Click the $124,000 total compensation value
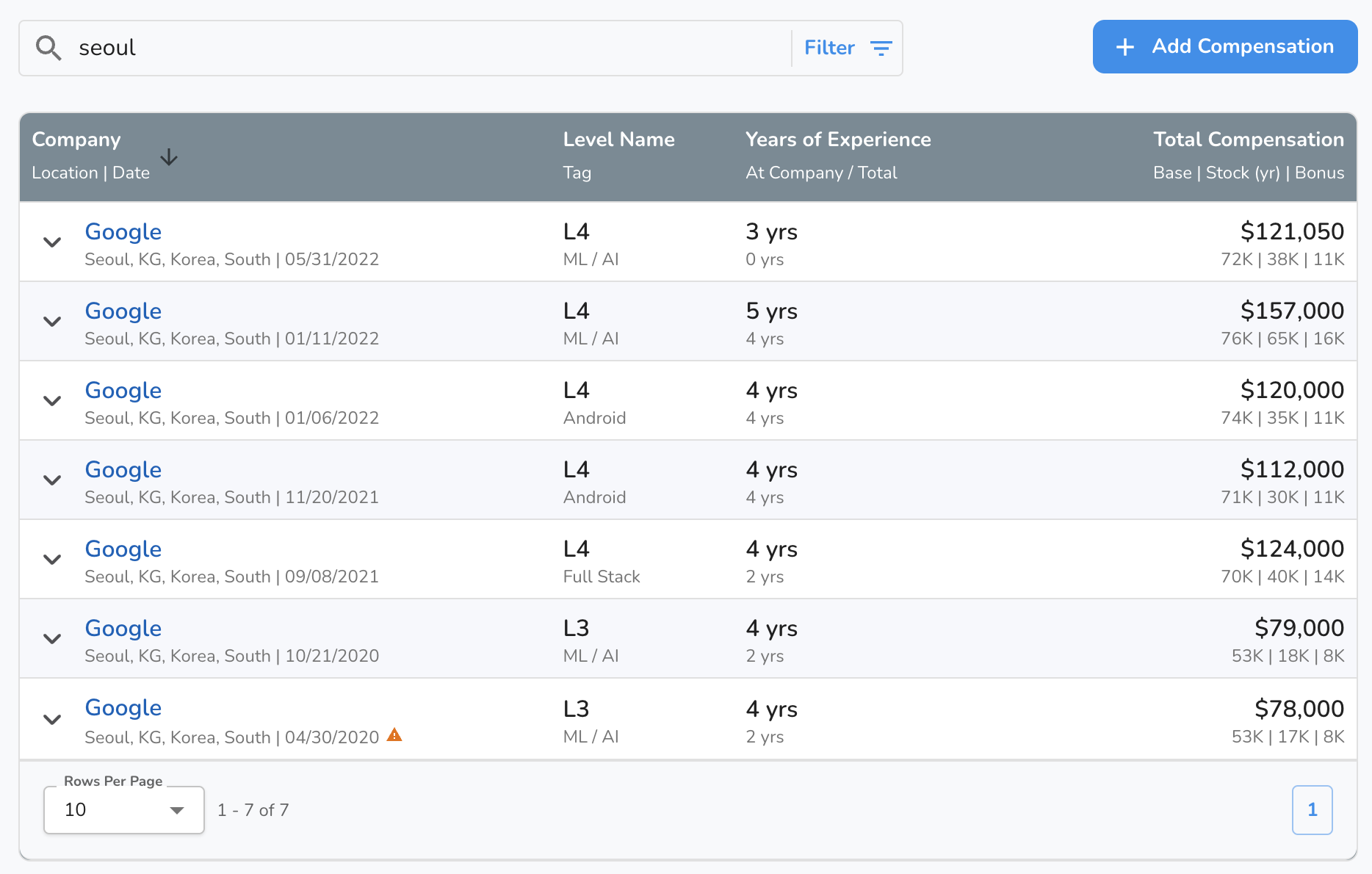 [x=1292, y=549]
